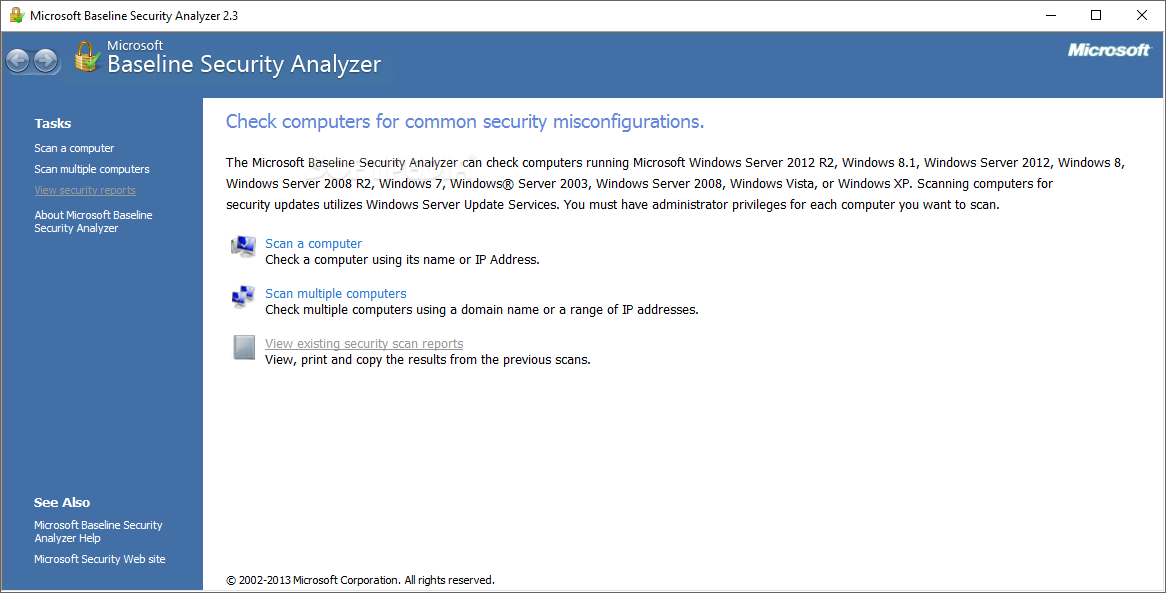Maximize the Security Analyzer window
This screenshot has width=1166, height=593.
click(x=1095, y=15)
